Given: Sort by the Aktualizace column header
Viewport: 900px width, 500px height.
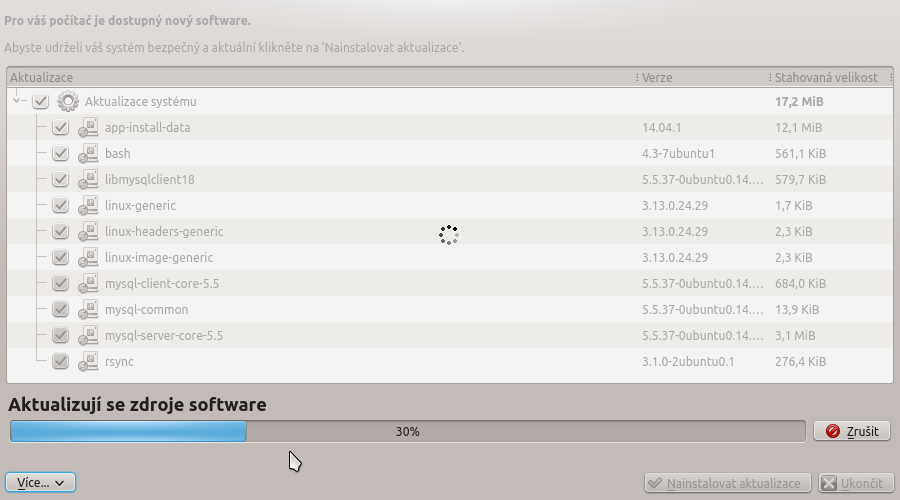Looking at the screenshot, I should (321, 77).
